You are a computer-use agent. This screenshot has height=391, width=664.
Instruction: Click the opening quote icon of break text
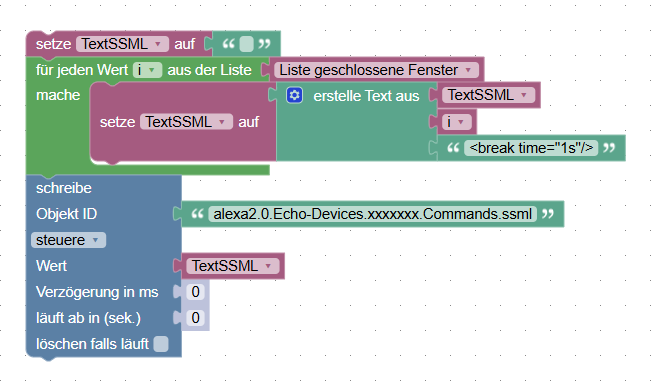453,148
